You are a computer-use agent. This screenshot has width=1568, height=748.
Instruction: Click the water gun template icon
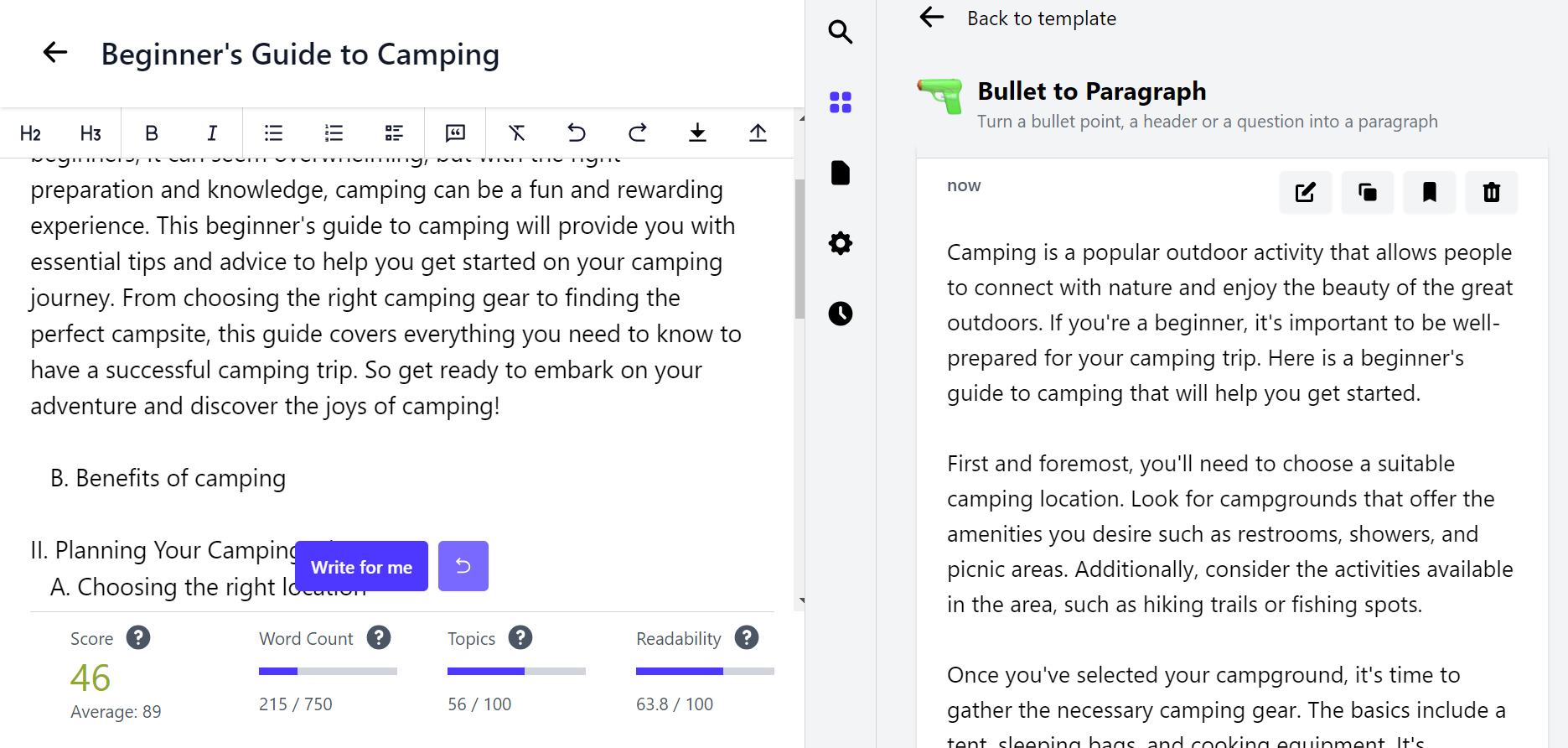[940, 96]
